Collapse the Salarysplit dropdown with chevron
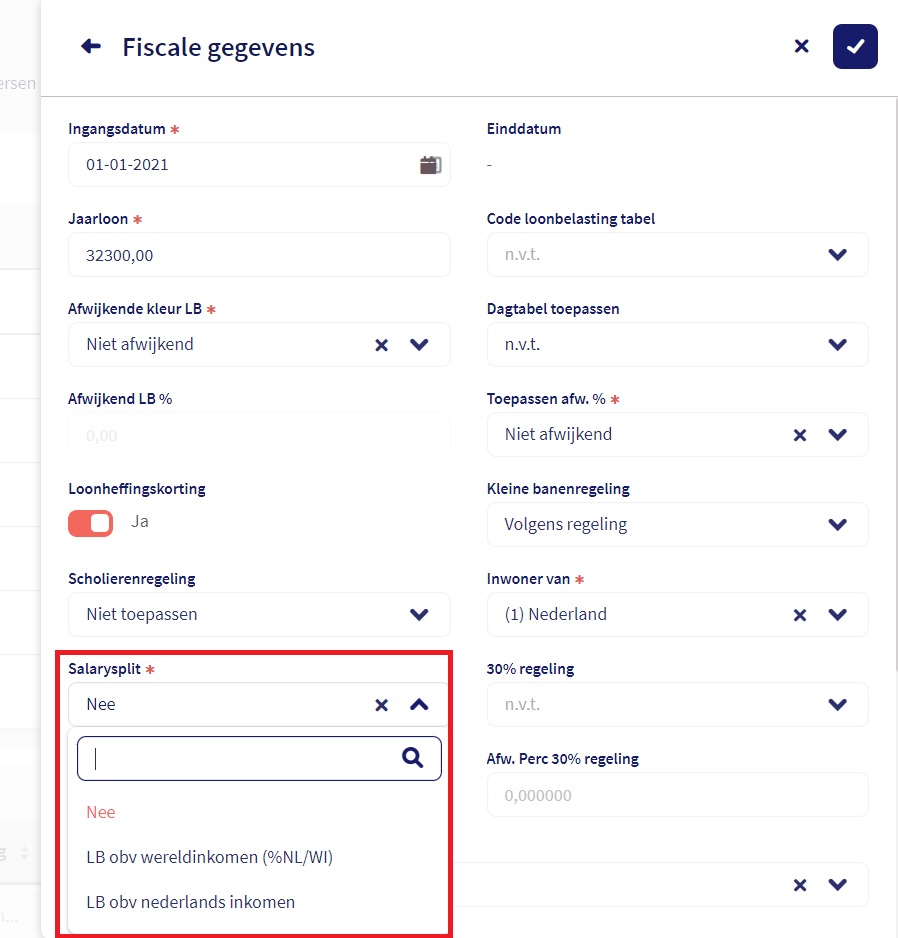 tap(419, 705)
